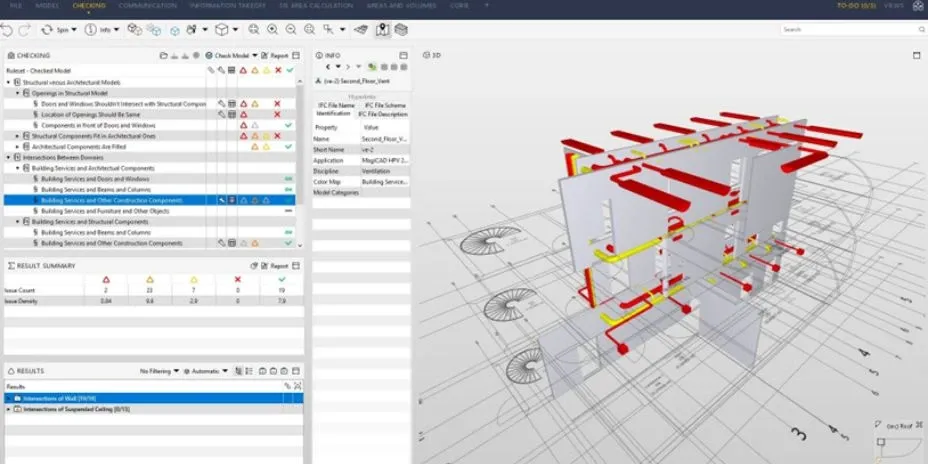Activate the Info selection tool

coord(98,30)
